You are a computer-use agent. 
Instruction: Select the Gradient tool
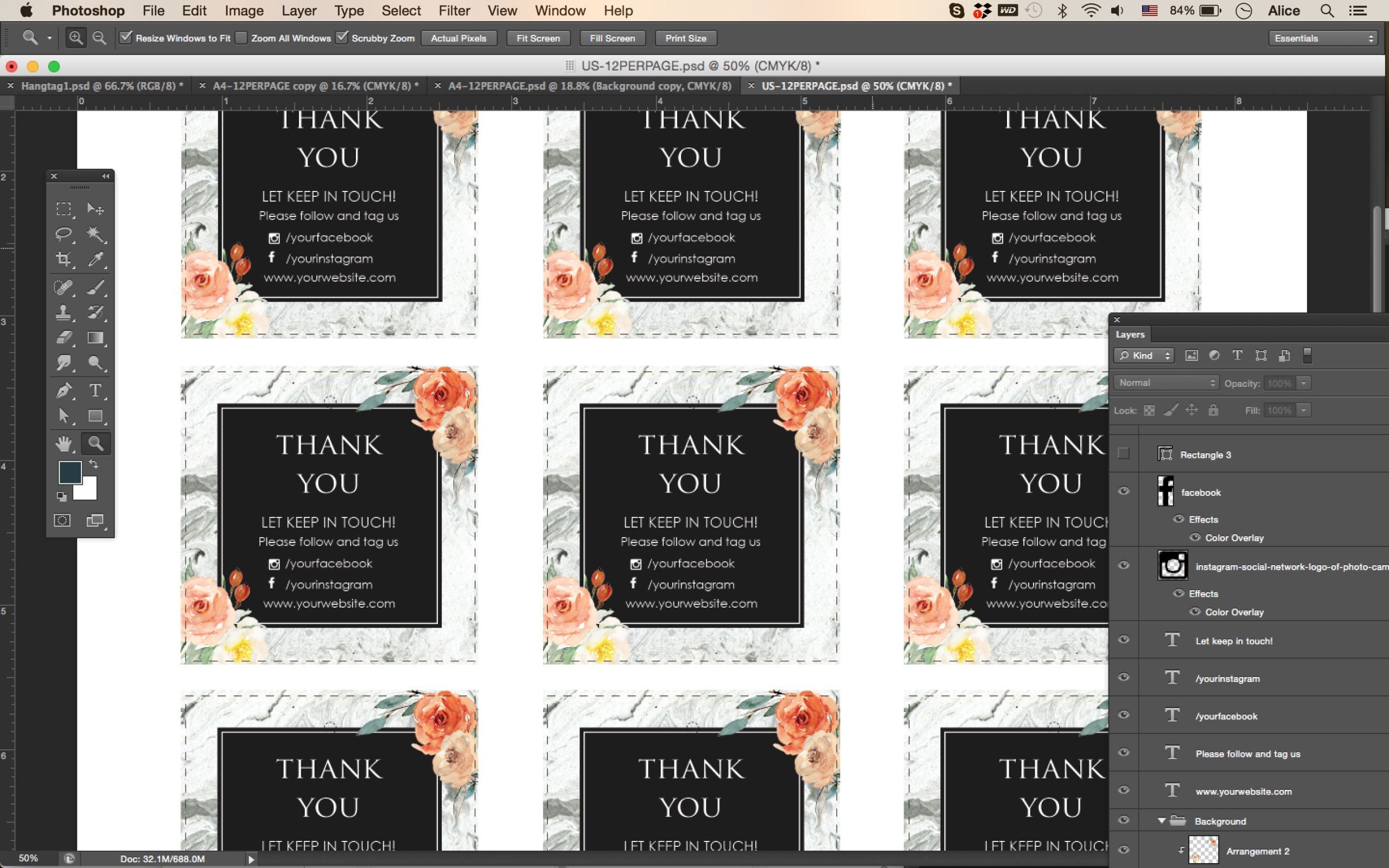(x=95, y=337)
